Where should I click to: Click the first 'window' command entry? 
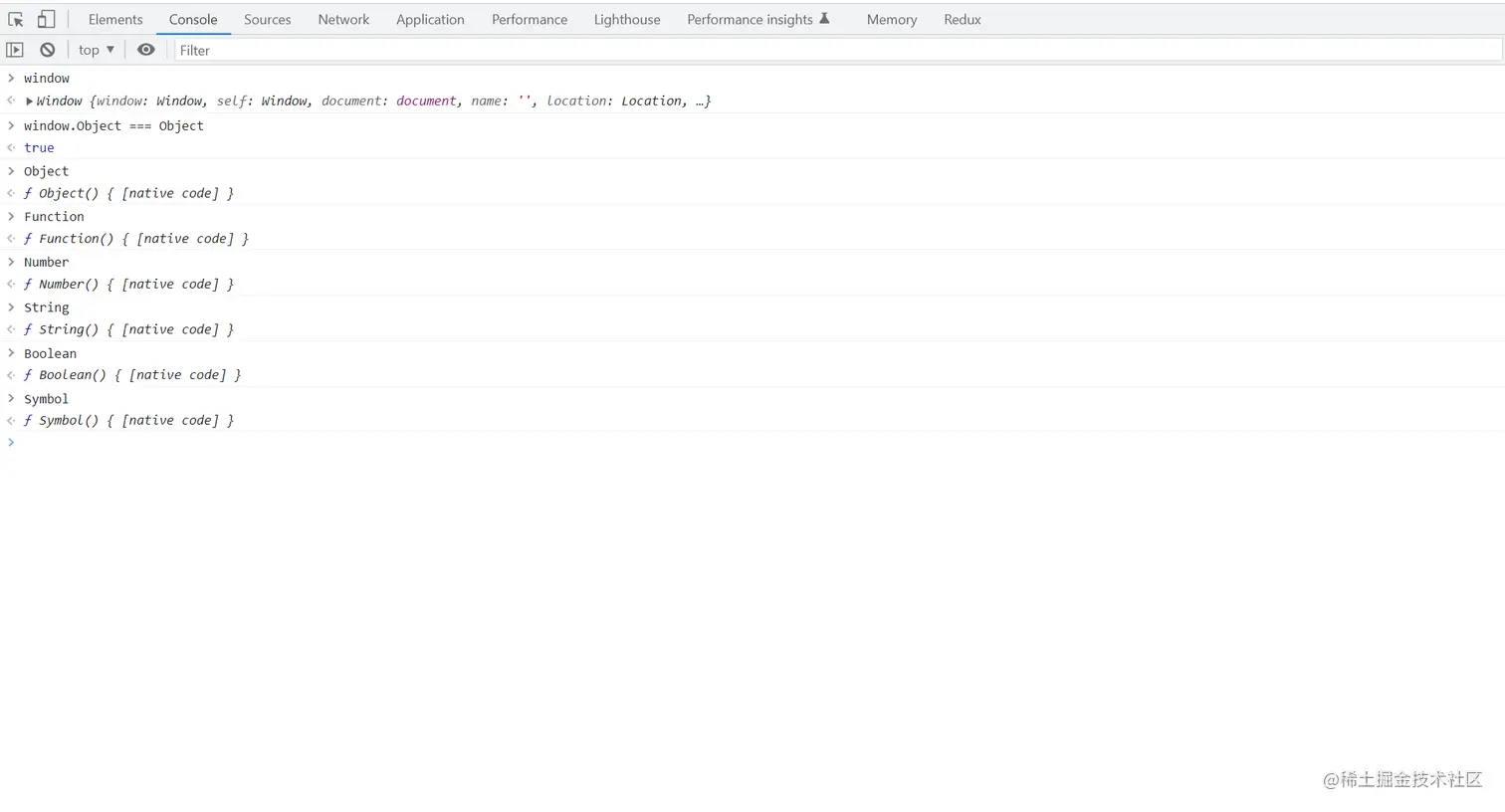pyautogui.click(x=47, y=78)
